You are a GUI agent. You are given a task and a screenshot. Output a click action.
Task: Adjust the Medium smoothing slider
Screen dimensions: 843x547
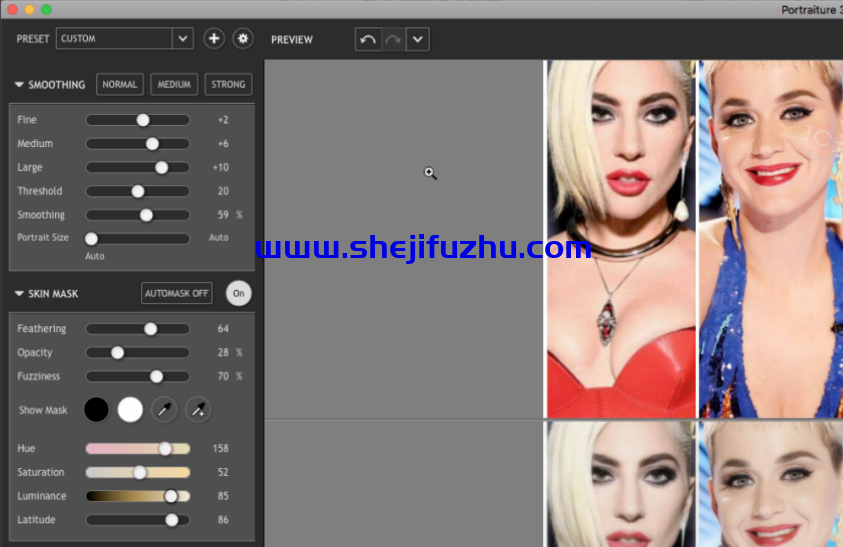coord(138,144)
